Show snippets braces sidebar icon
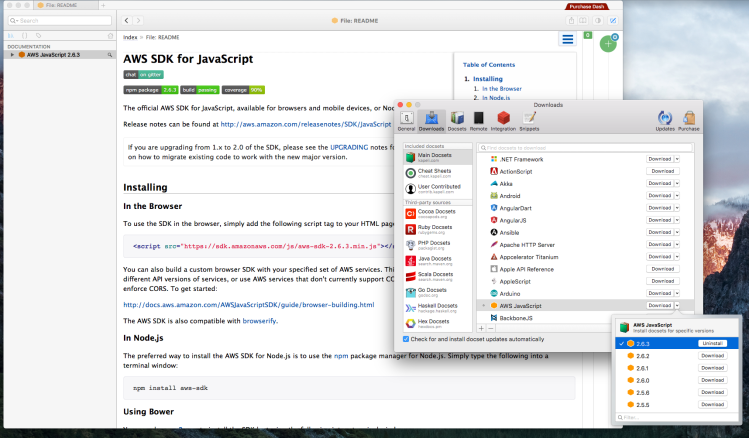Screen dimensions: 749x438 click(25, 36)
